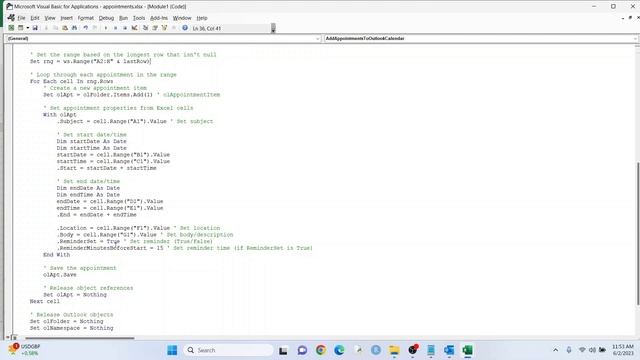Click the 'End With' code line

click(x=56, y=255)
